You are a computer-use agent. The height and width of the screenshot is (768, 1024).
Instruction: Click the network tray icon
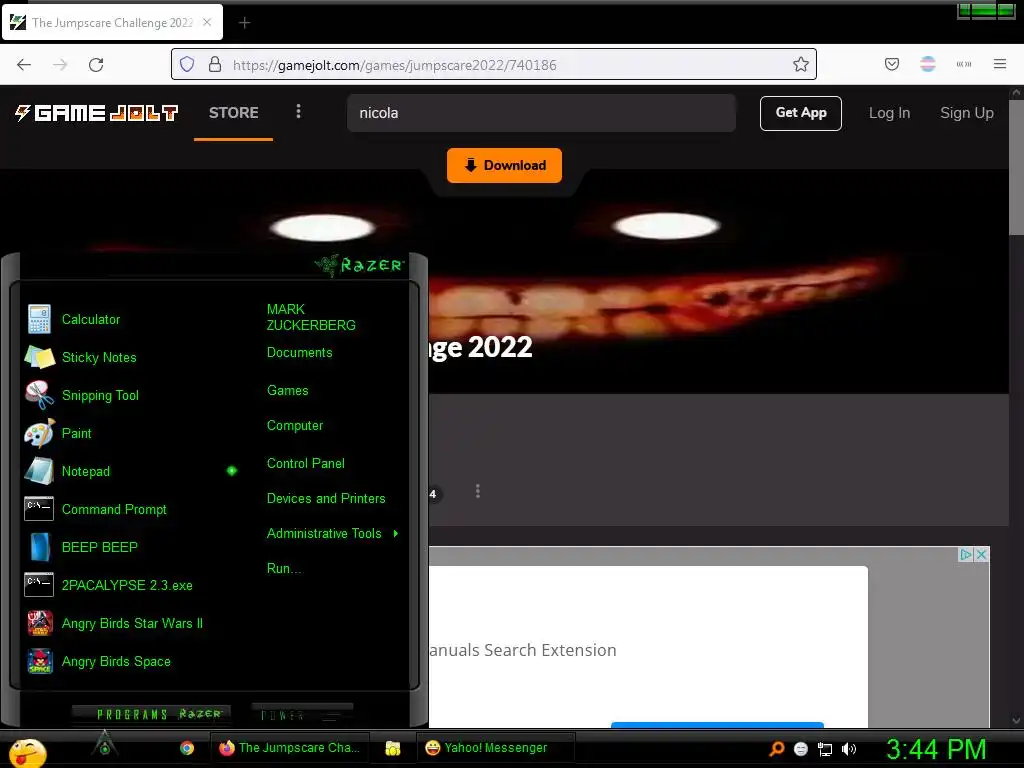point(825,749)
